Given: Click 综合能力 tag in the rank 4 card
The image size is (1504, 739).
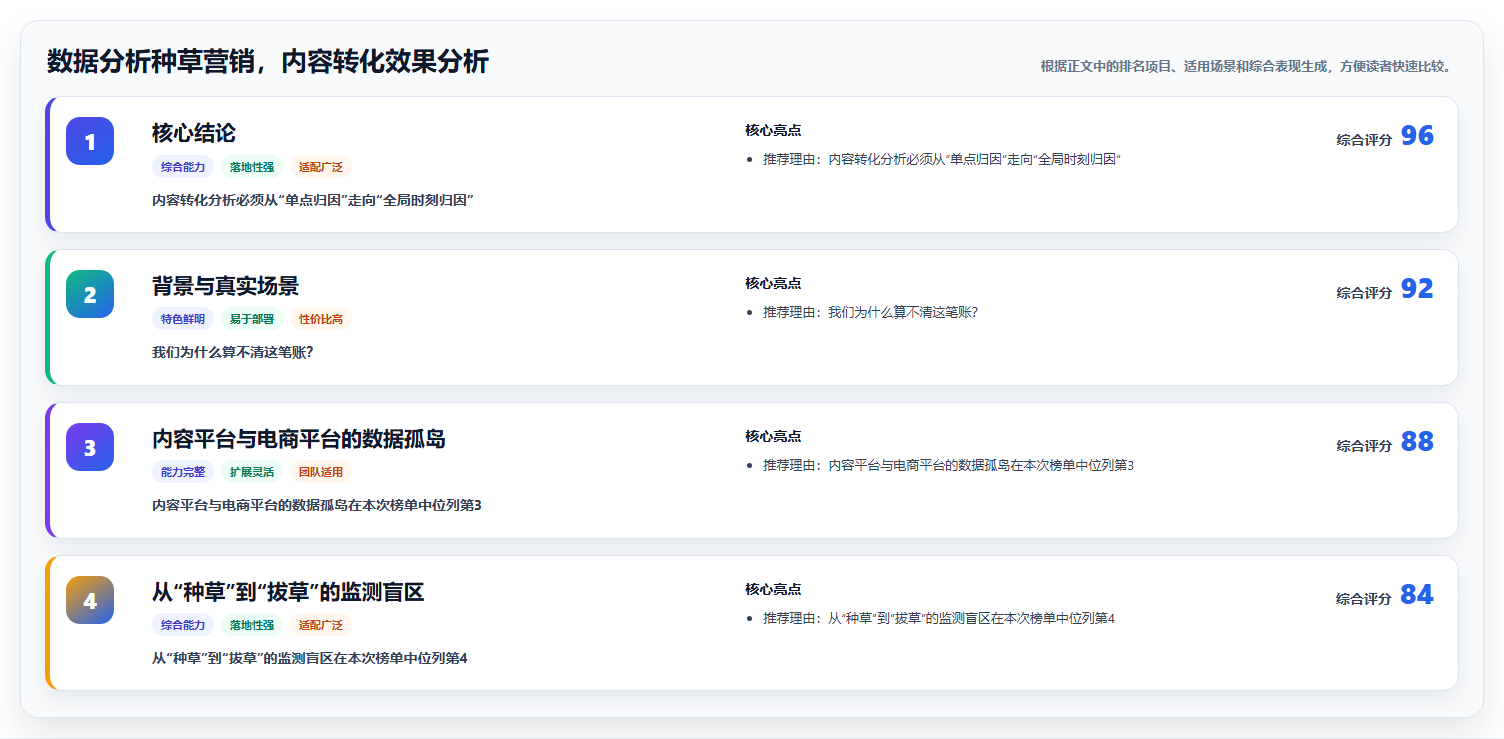Looking at the screenshot, I should pos(183,626).
